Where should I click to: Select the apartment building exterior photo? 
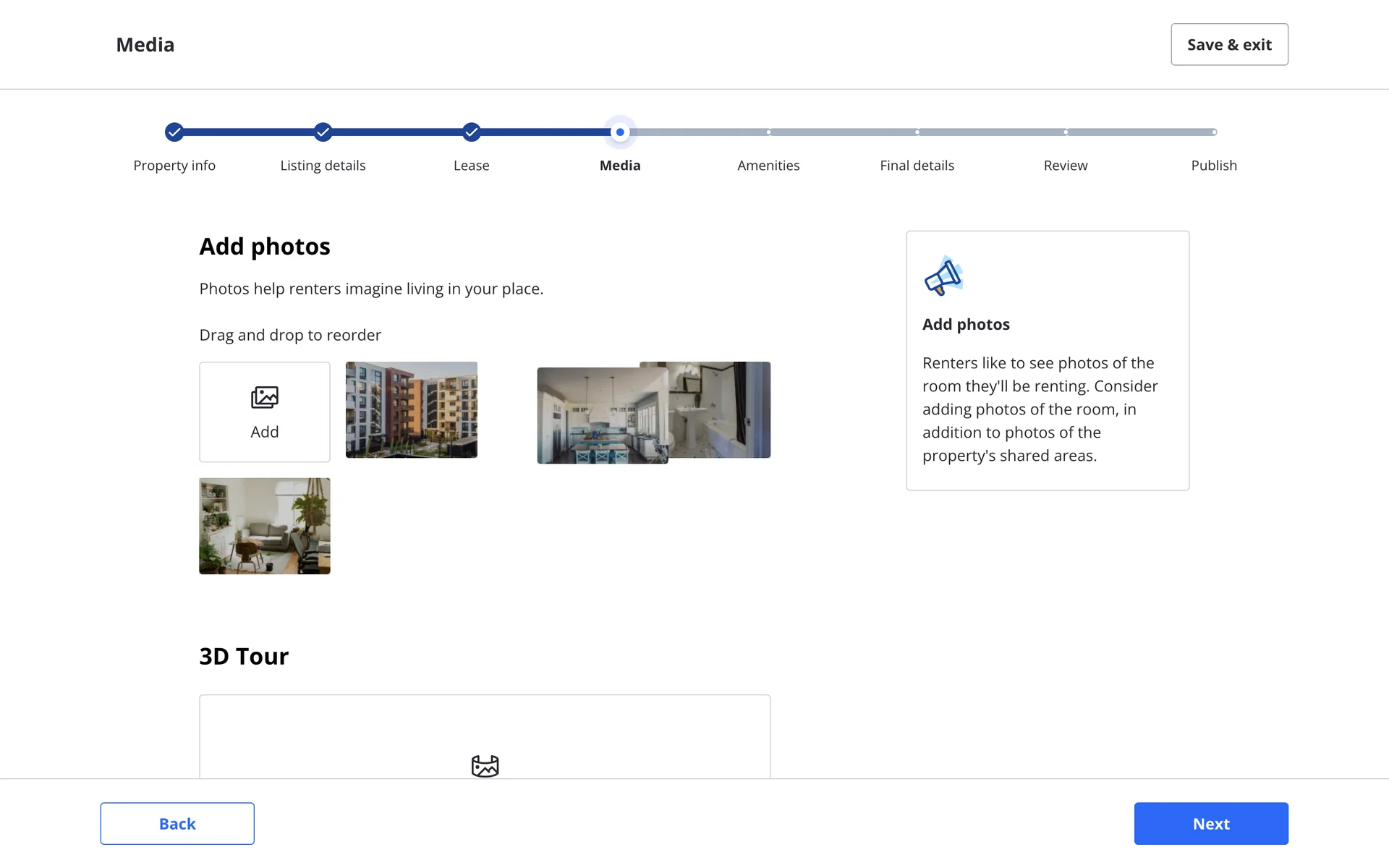tap(411, 409)
